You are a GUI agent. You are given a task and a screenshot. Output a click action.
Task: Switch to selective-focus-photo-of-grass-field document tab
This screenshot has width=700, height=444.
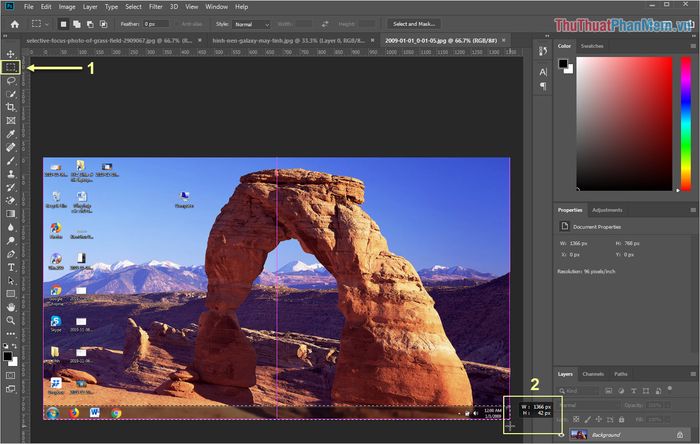tap(109, 40)
